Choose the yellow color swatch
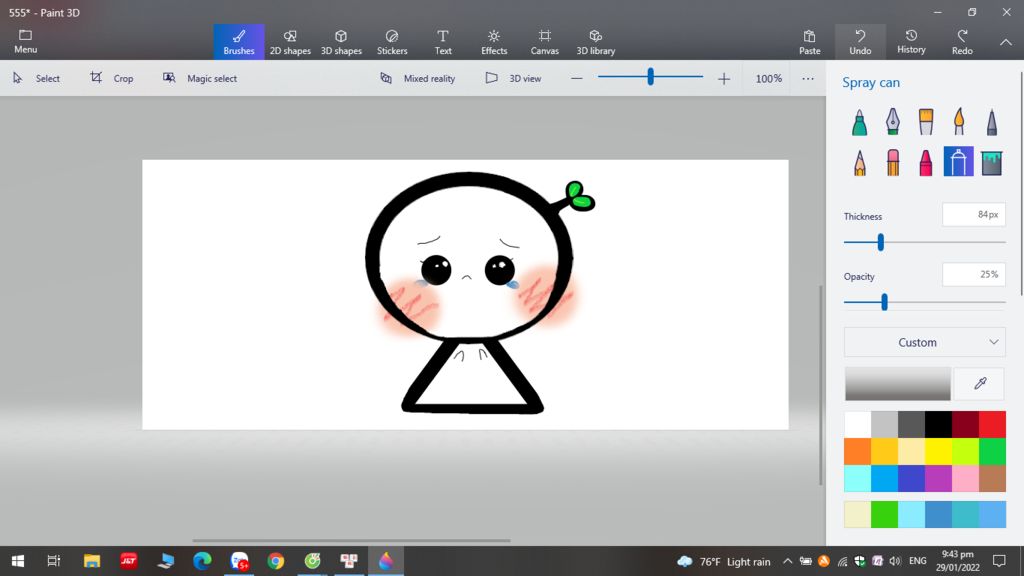 (938, 451)
